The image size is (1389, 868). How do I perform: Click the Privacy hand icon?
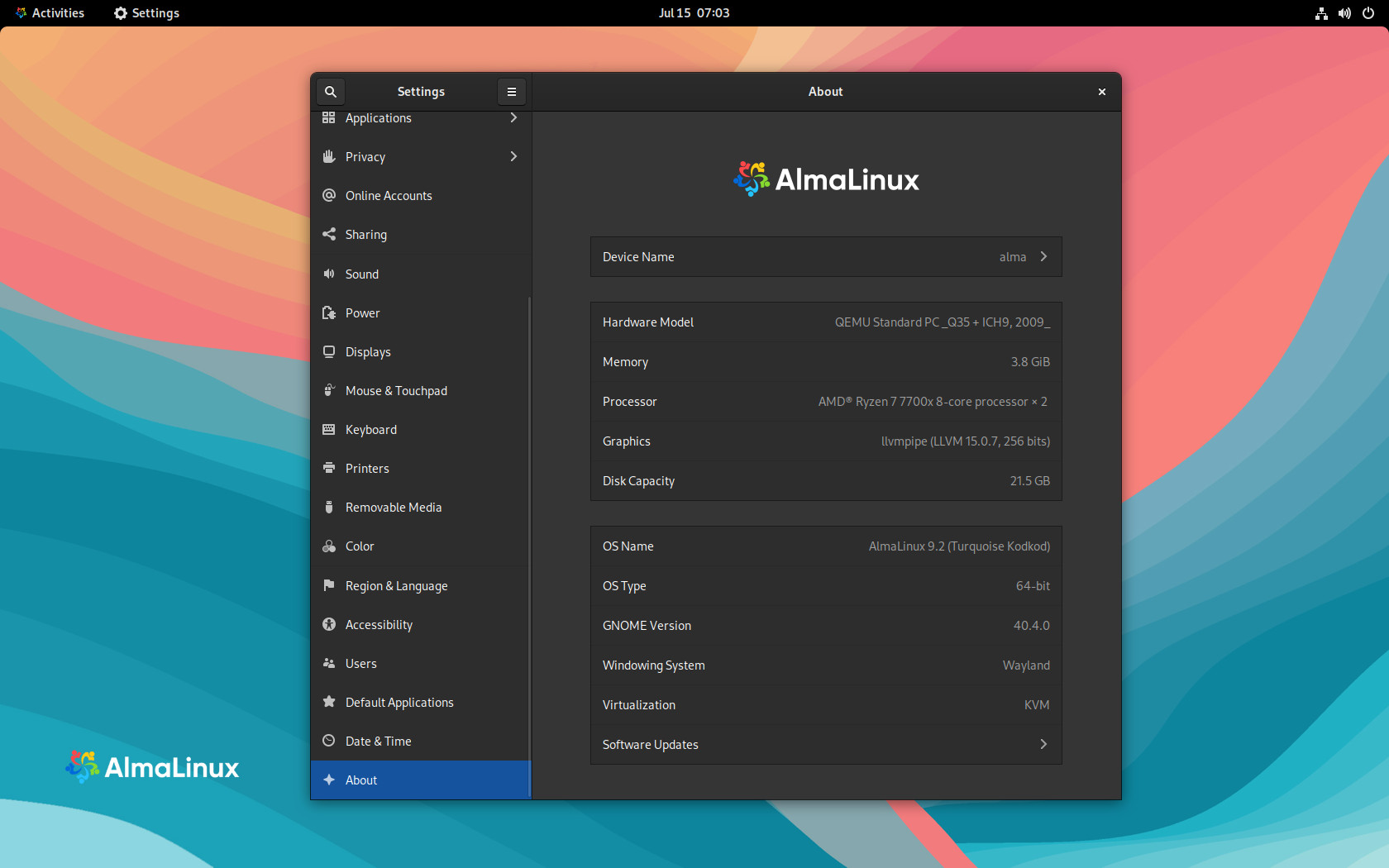(329, 157)
